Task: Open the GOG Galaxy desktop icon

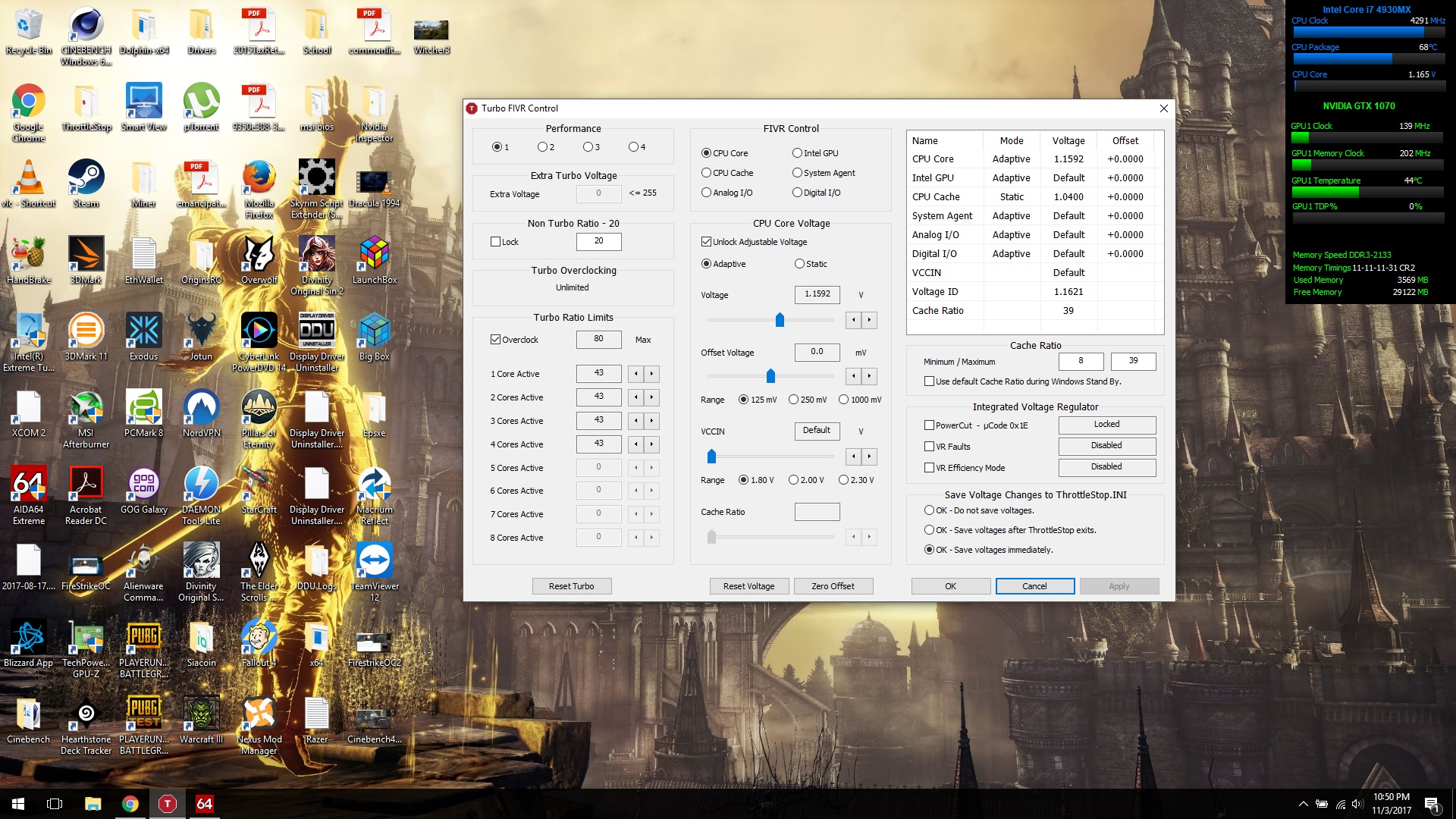Action: 143,490
